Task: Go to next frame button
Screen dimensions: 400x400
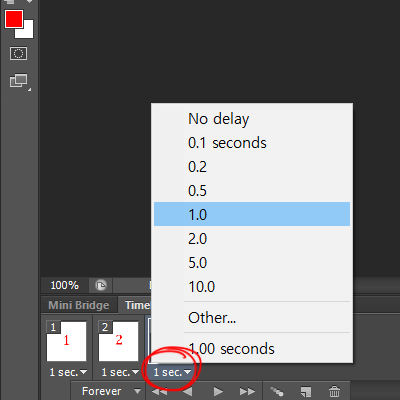Action: [x=247, y=391]
